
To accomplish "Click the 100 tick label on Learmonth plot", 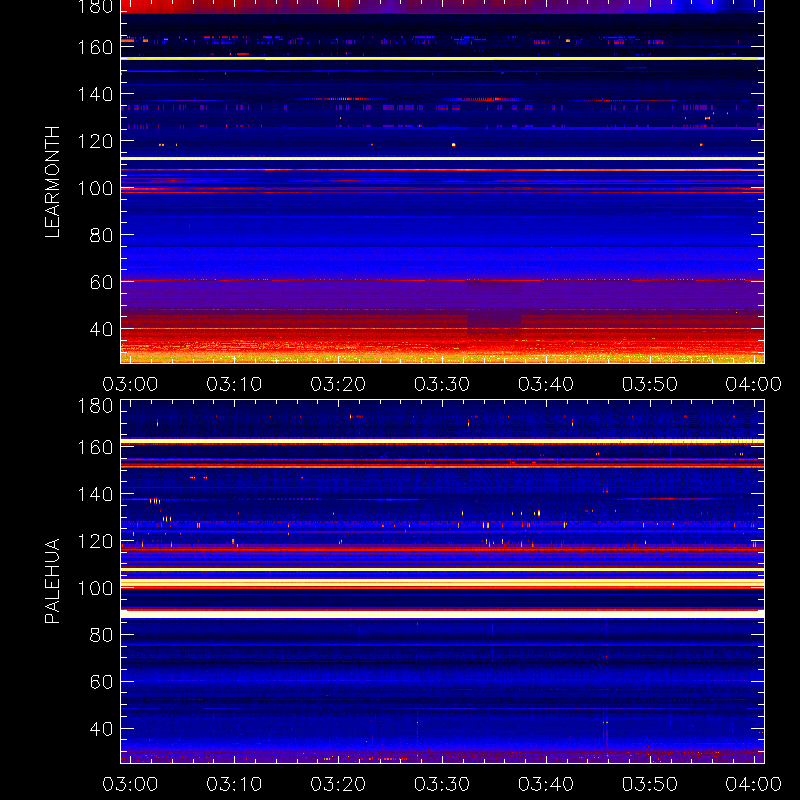I will (95, 188).
